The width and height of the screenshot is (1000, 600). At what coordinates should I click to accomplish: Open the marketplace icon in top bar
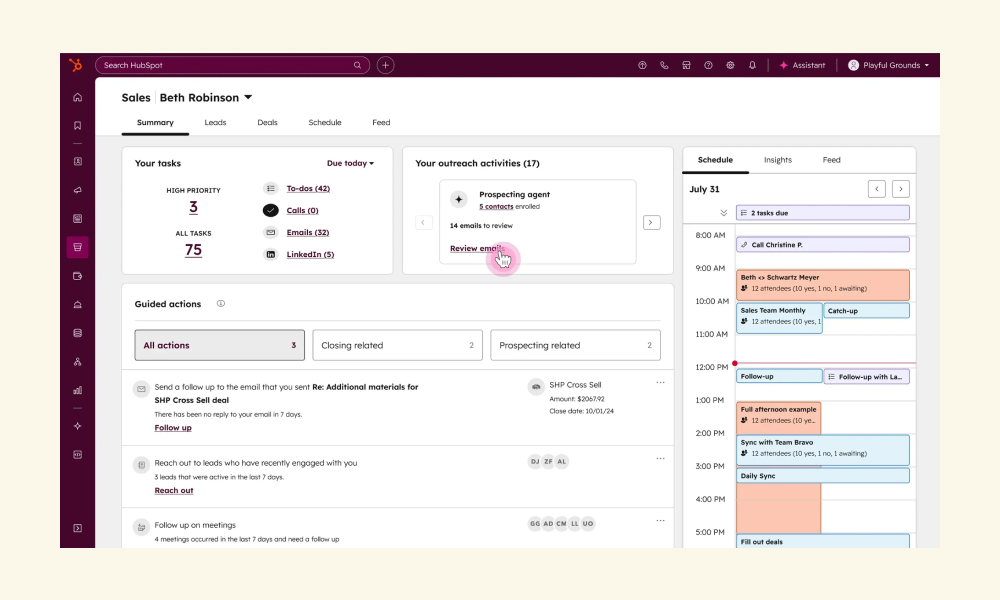coord(686,65)
